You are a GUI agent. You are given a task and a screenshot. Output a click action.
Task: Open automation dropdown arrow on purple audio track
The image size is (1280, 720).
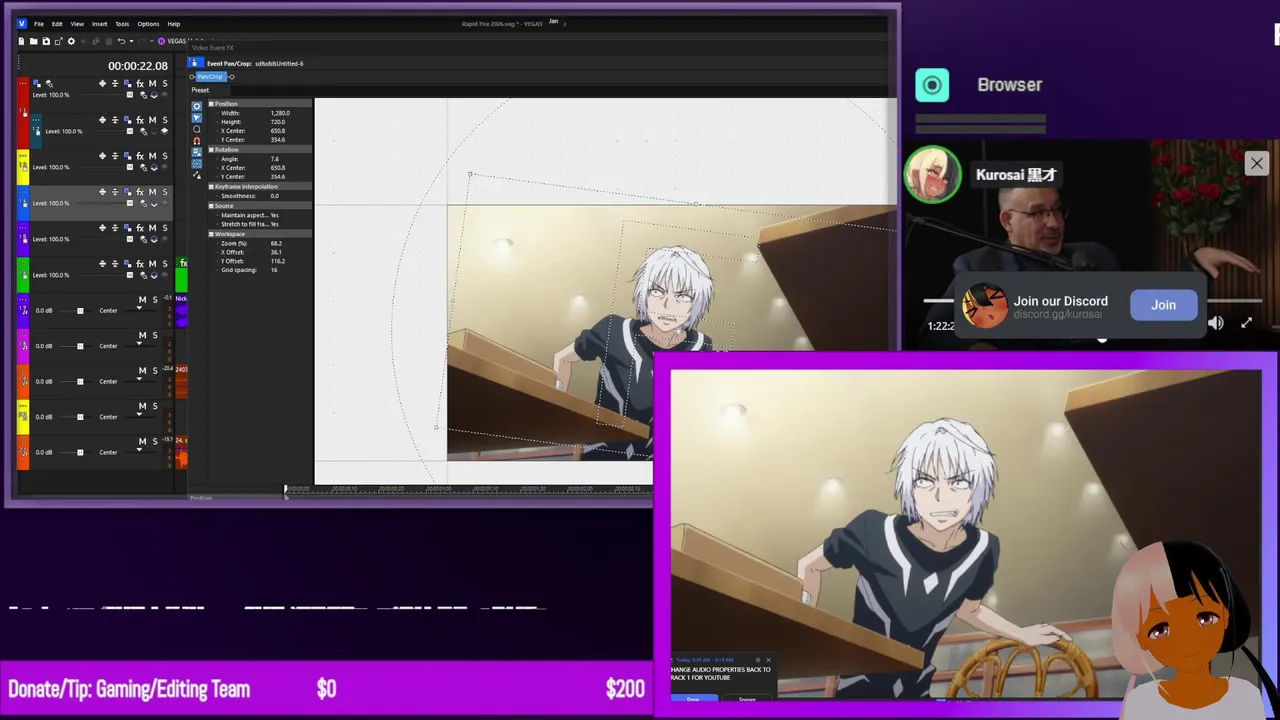pos(139,308)
